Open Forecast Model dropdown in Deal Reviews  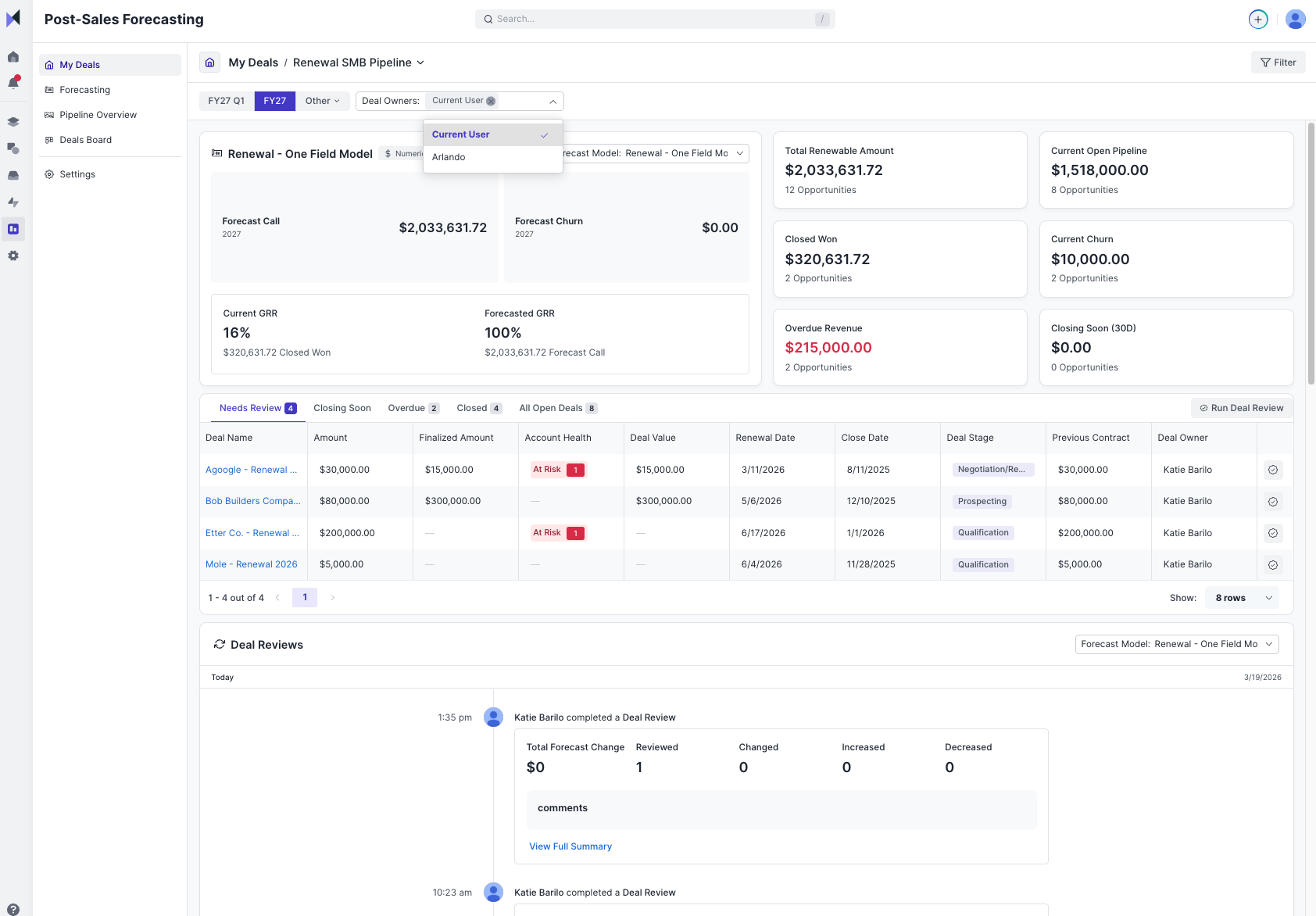coord(1176,644)
